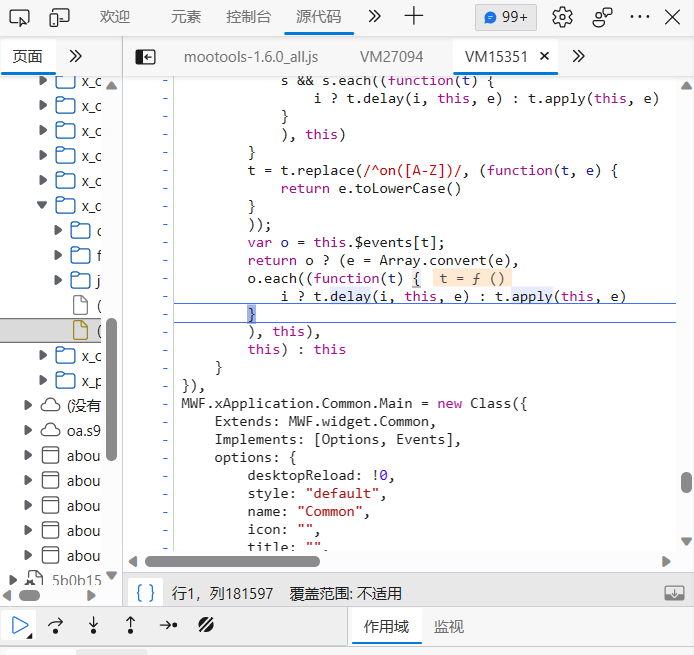694x655 pixels.
Task: Expand the oa.s9 cloud domain node
Action: click(x=29, y=431)
